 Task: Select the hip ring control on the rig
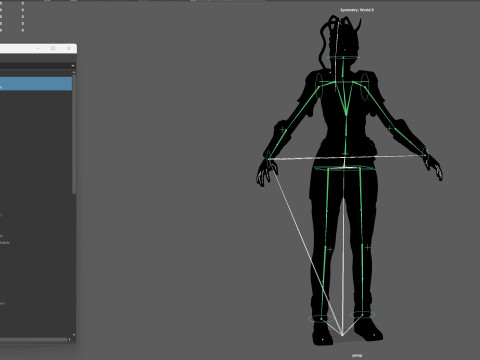pos(344,168)
